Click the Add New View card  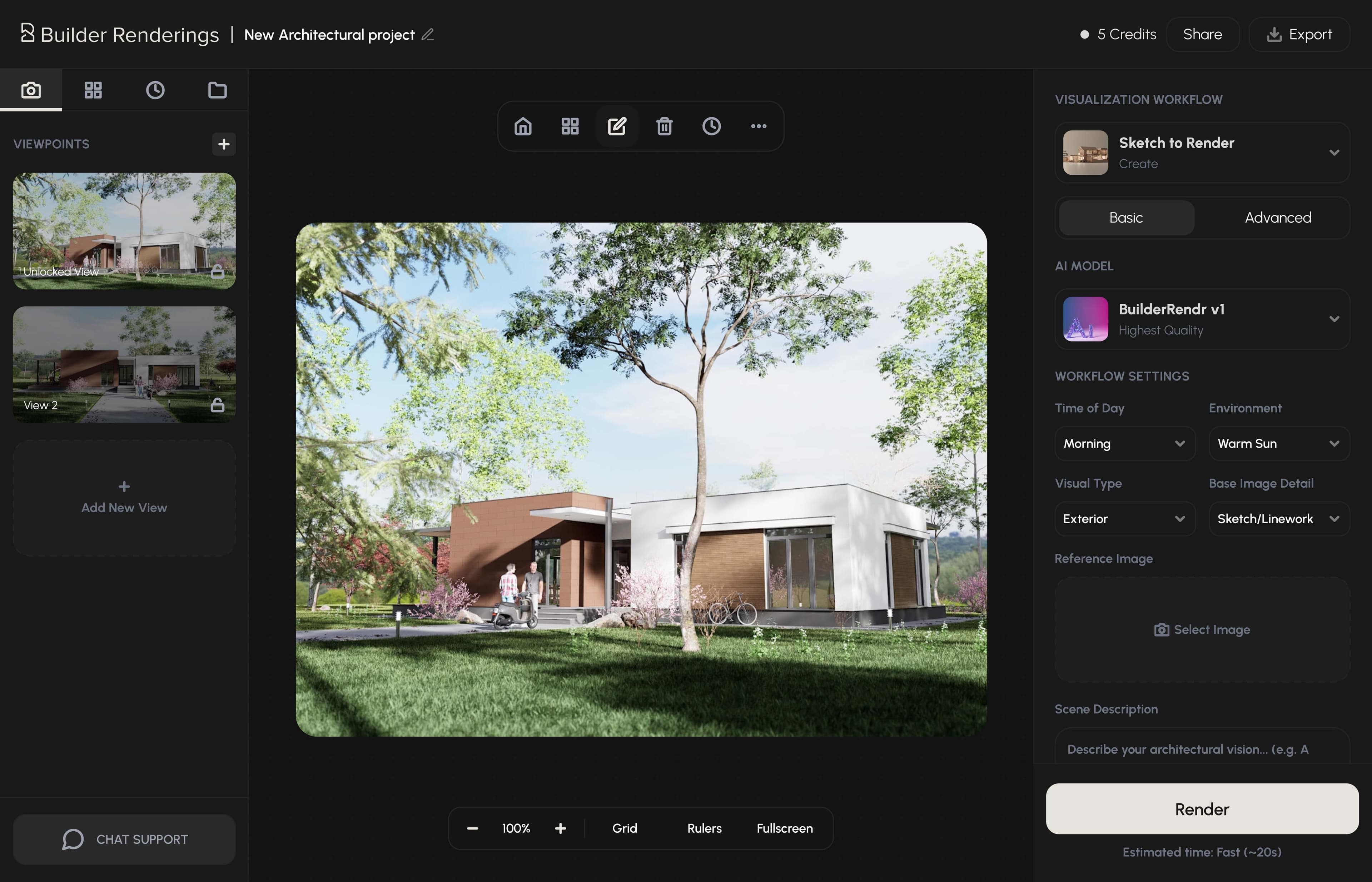click(124, 498)
